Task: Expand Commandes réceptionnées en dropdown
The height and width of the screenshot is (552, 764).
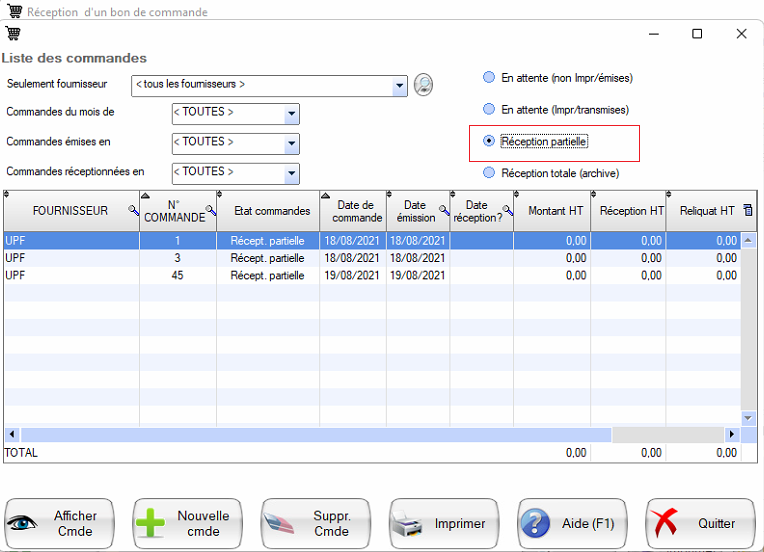Action: click(291, 174)
